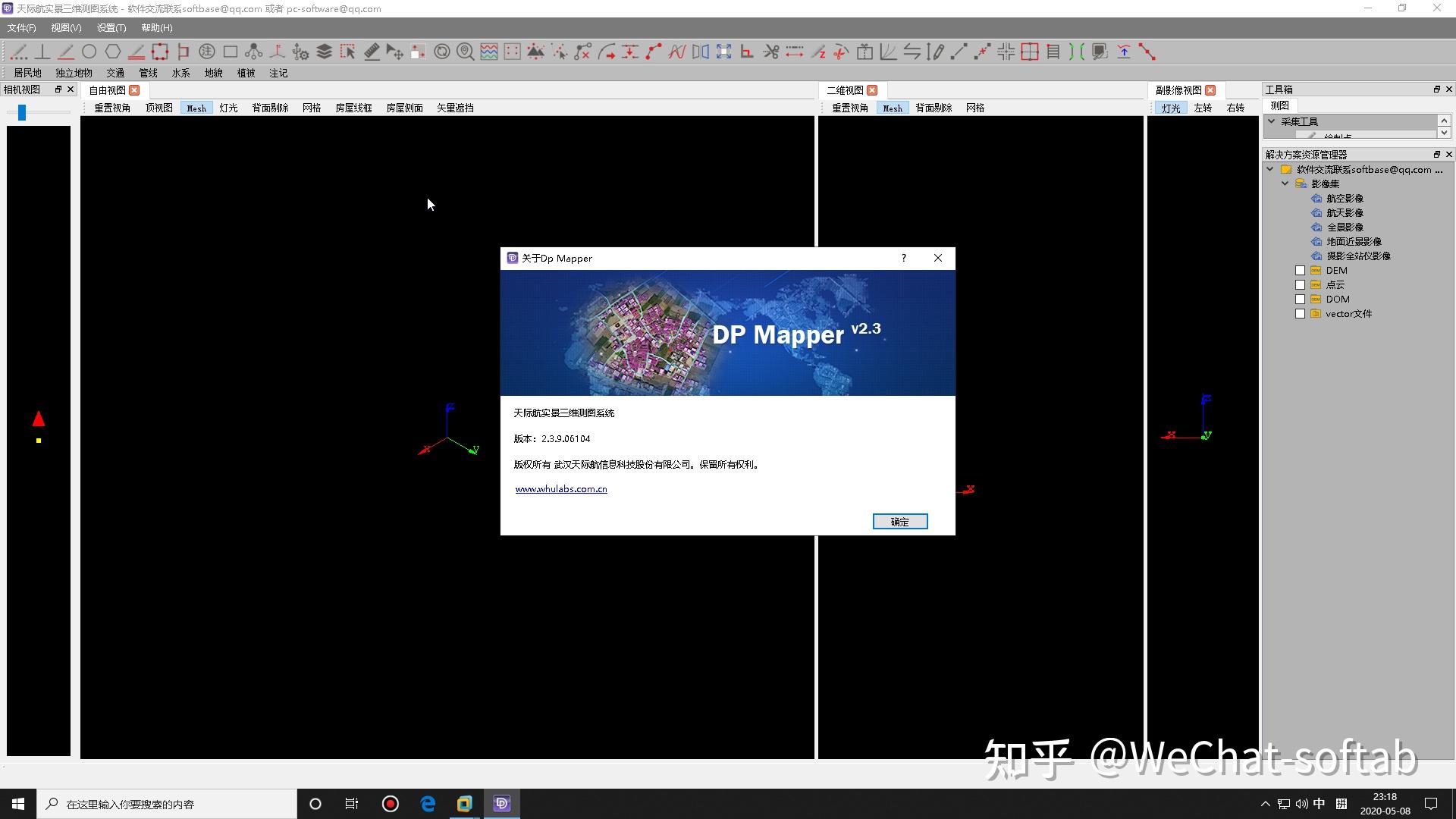Open the www.whulabs.com.cn link
This screenshot has width=1456, height=819.
coord(560,489)
